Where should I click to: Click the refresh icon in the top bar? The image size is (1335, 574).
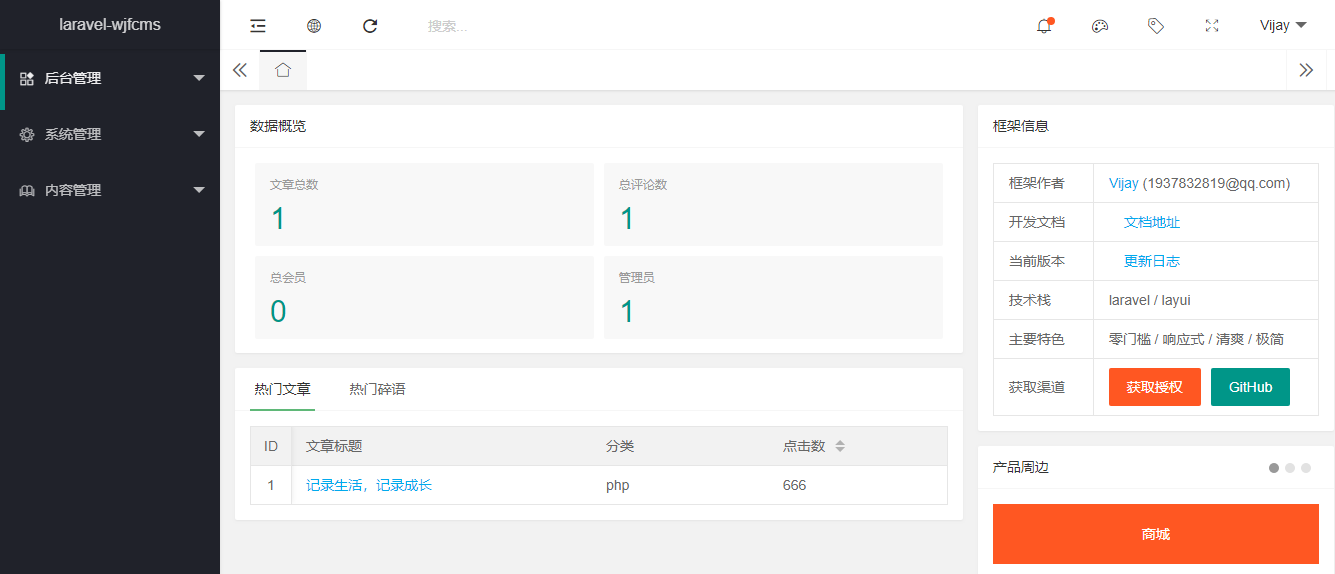(370, 26)
